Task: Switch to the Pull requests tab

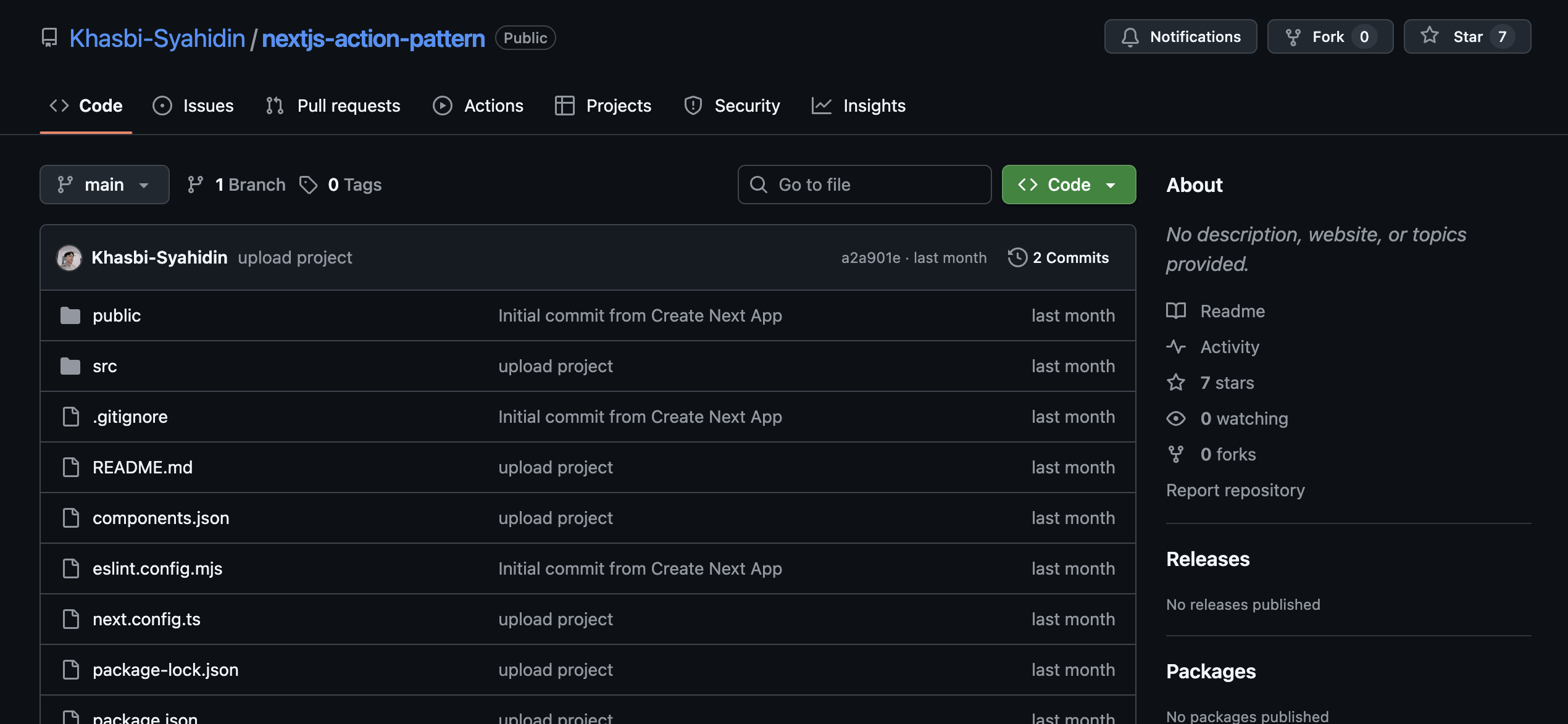Action: [348, 106]
